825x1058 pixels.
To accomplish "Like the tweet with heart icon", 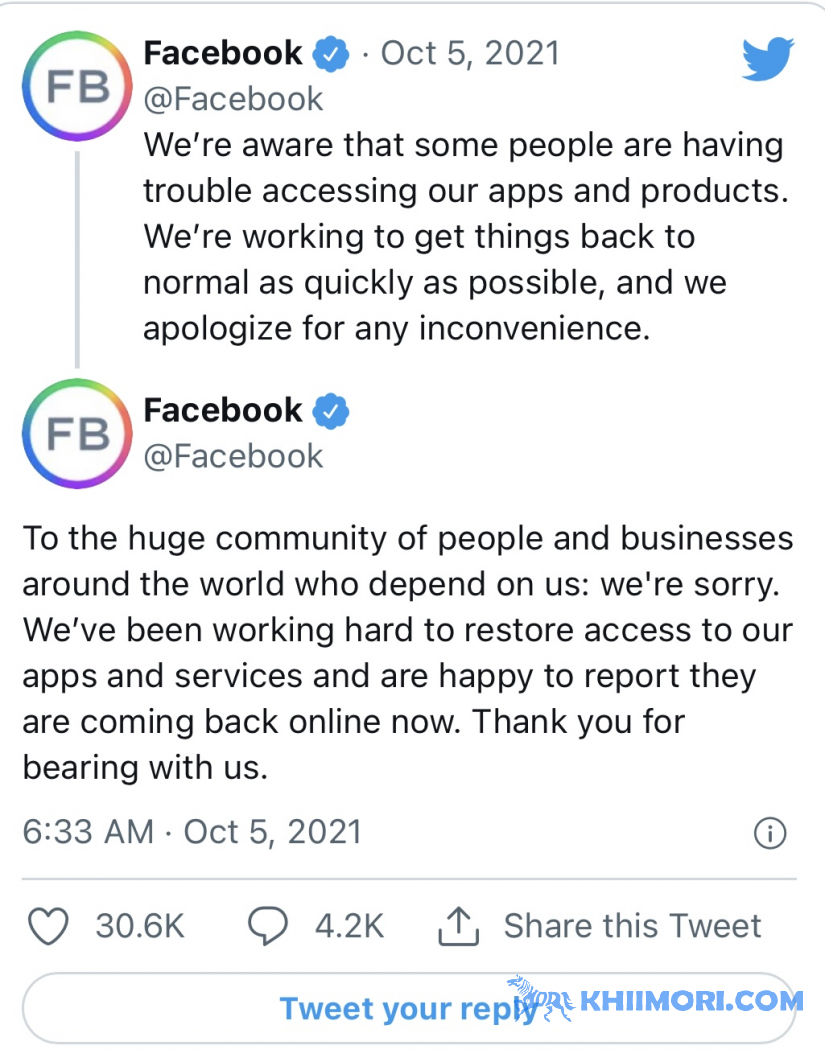I will [x=48, y=926].
